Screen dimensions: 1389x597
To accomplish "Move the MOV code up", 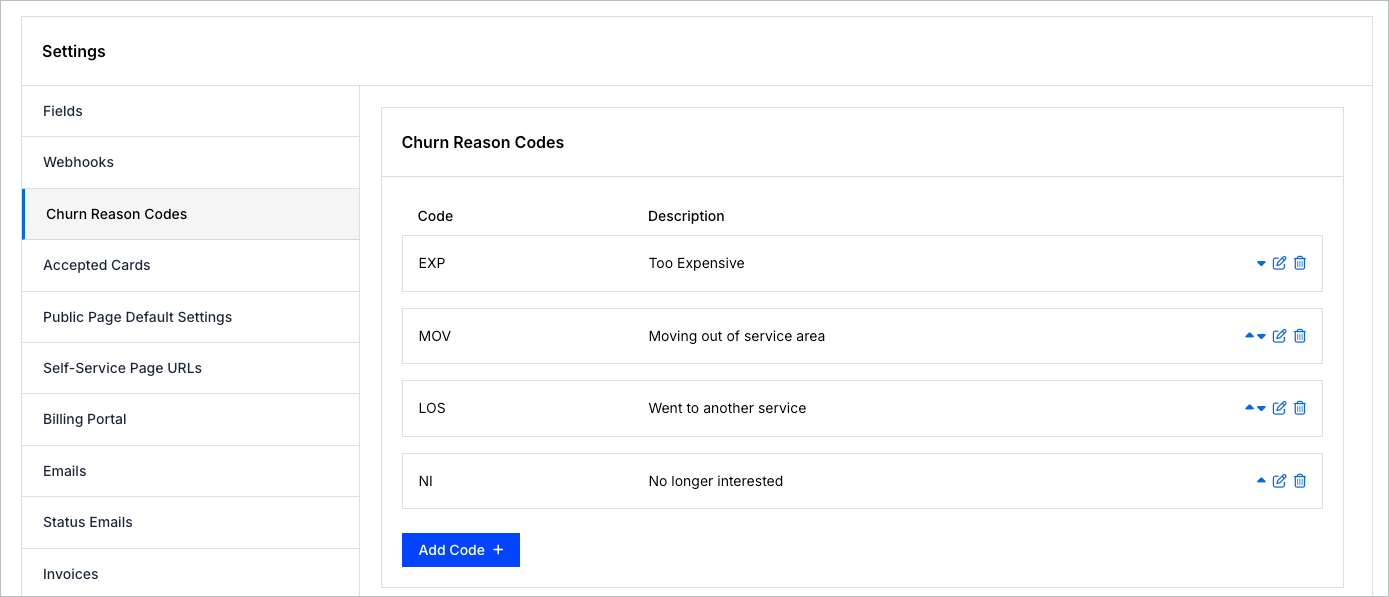I will pos(1250,336).
